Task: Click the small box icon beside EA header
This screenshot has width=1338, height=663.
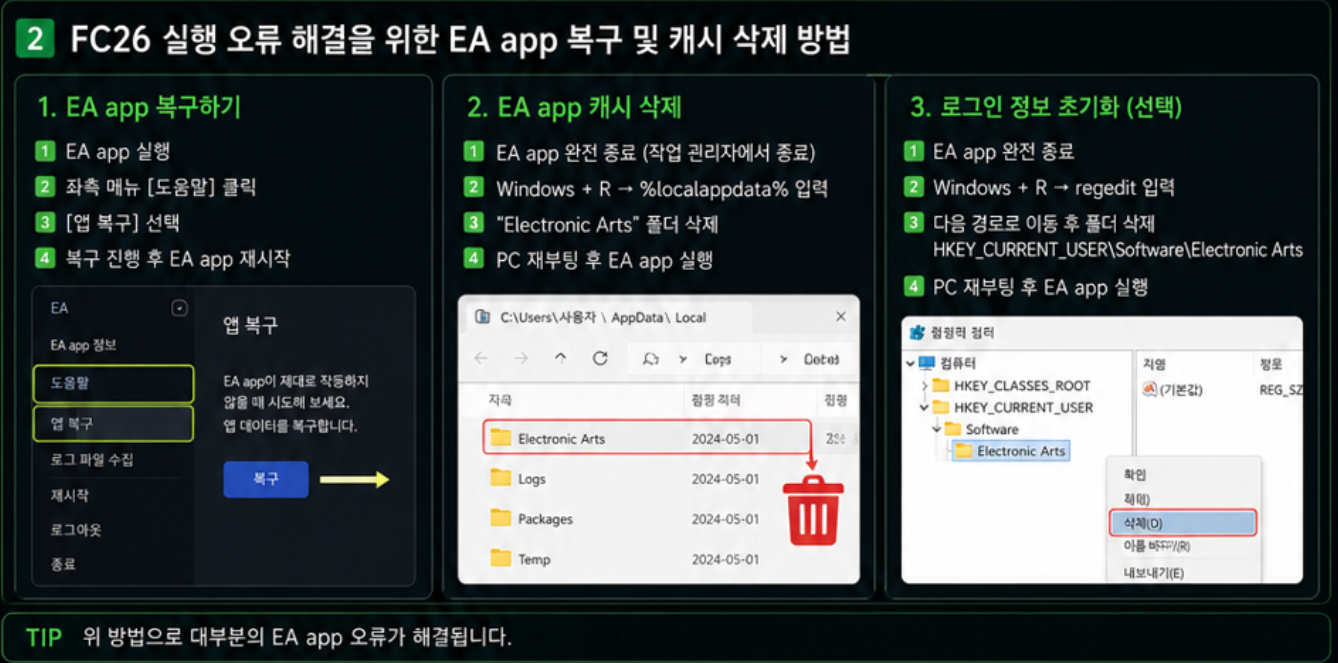Action: (179, 308)
